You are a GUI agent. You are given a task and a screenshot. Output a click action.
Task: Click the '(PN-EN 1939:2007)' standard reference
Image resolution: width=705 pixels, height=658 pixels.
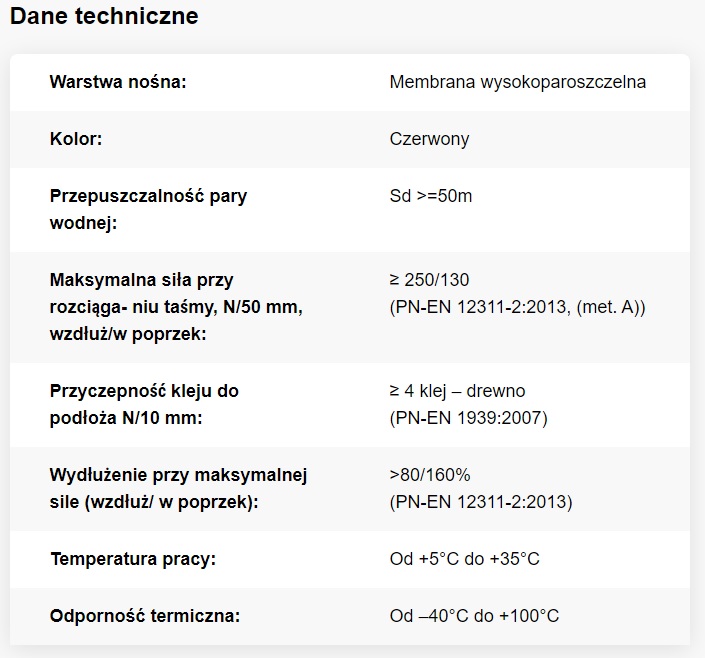coord(469,418)
